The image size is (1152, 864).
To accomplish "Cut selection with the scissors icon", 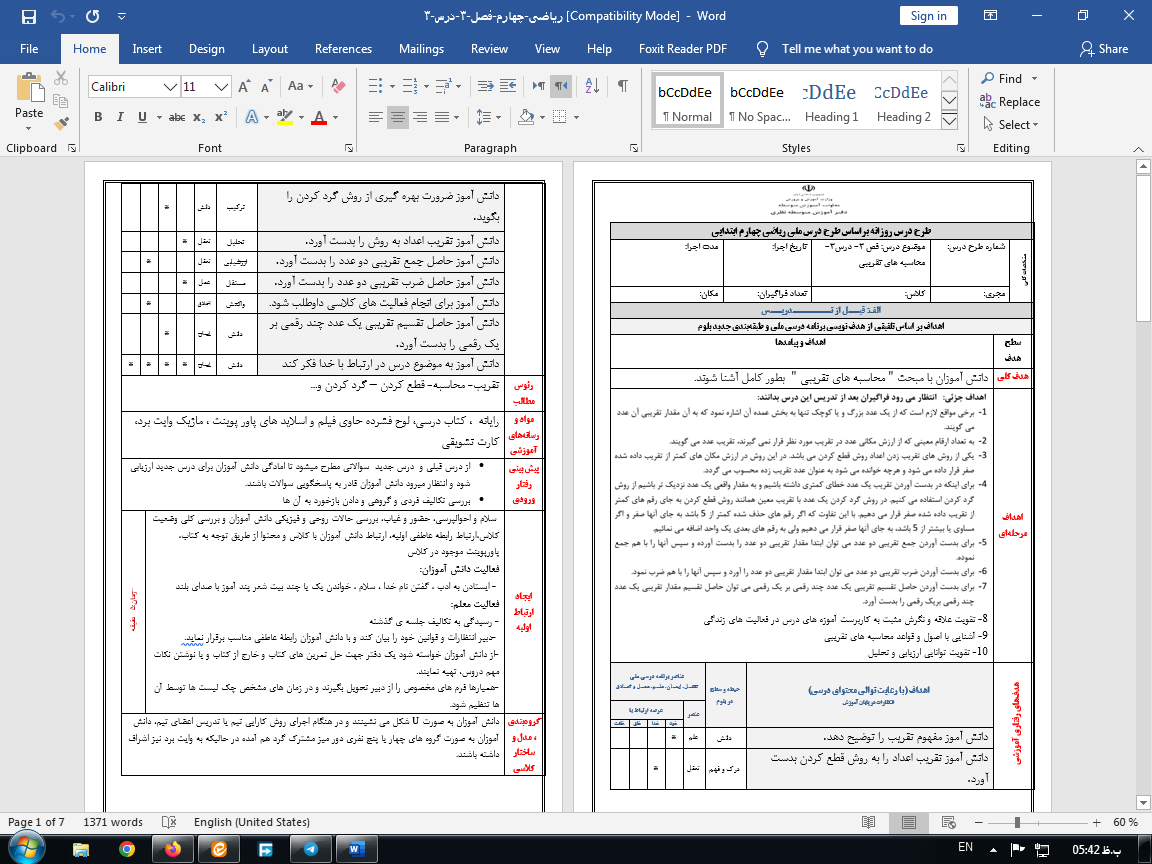I will click(61, 78).
